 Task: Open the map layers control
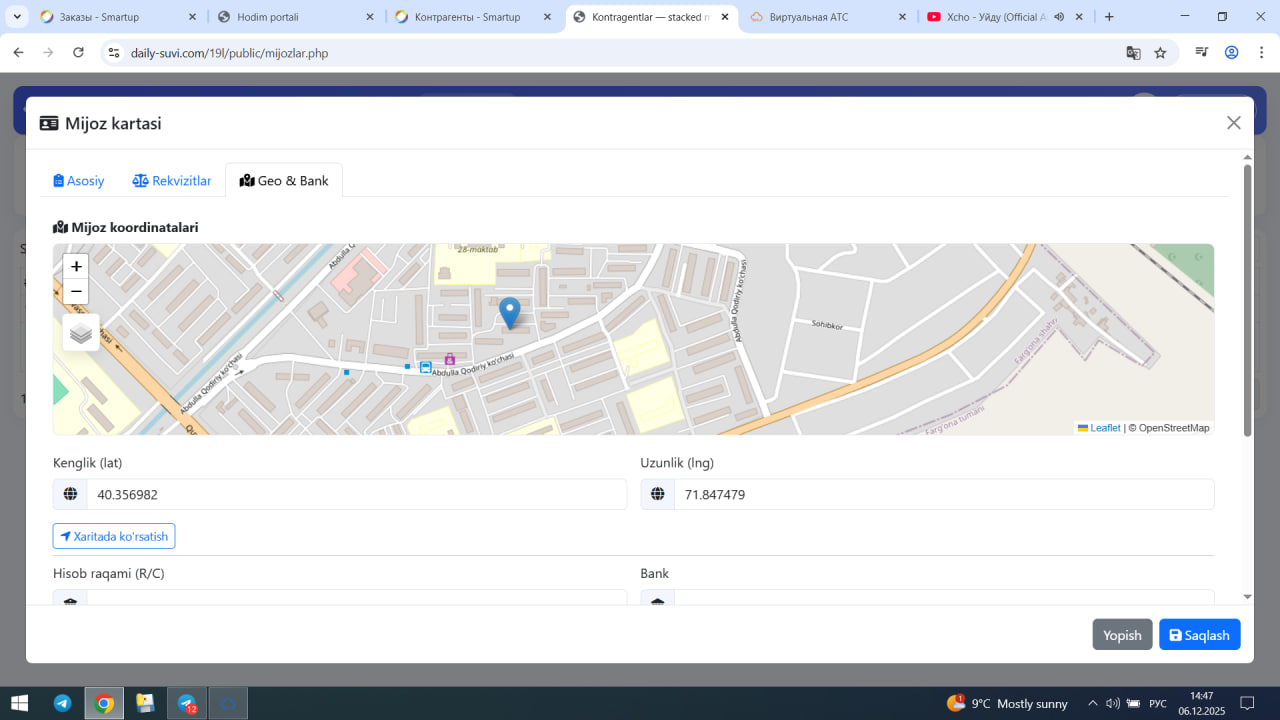click(81, 333)
